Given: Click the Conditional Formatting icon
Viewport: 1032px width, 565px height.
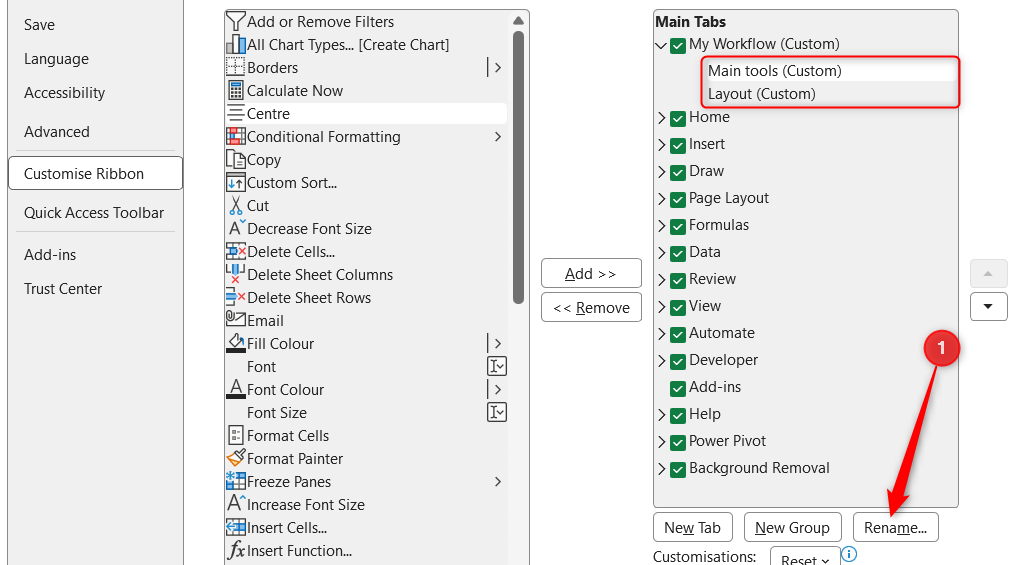Looking at the screenshot, I should tap(236, 136).
